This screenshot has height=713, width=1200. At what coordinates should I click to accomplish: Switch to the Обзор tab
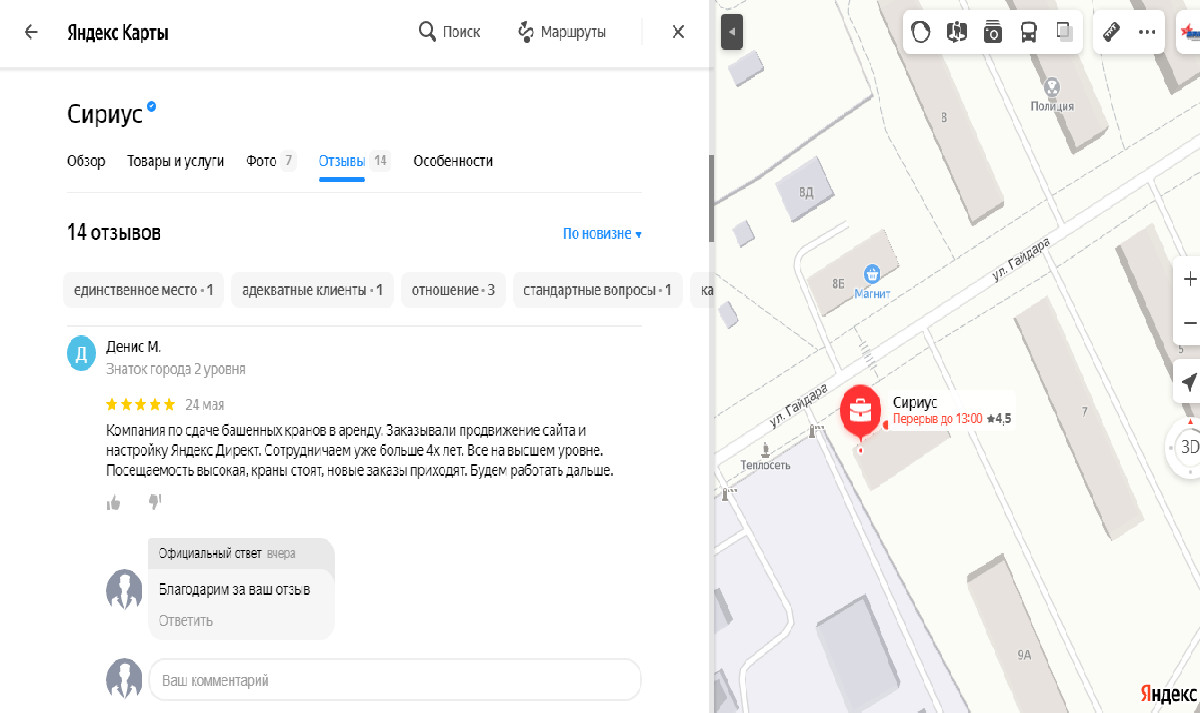[86, 161]
